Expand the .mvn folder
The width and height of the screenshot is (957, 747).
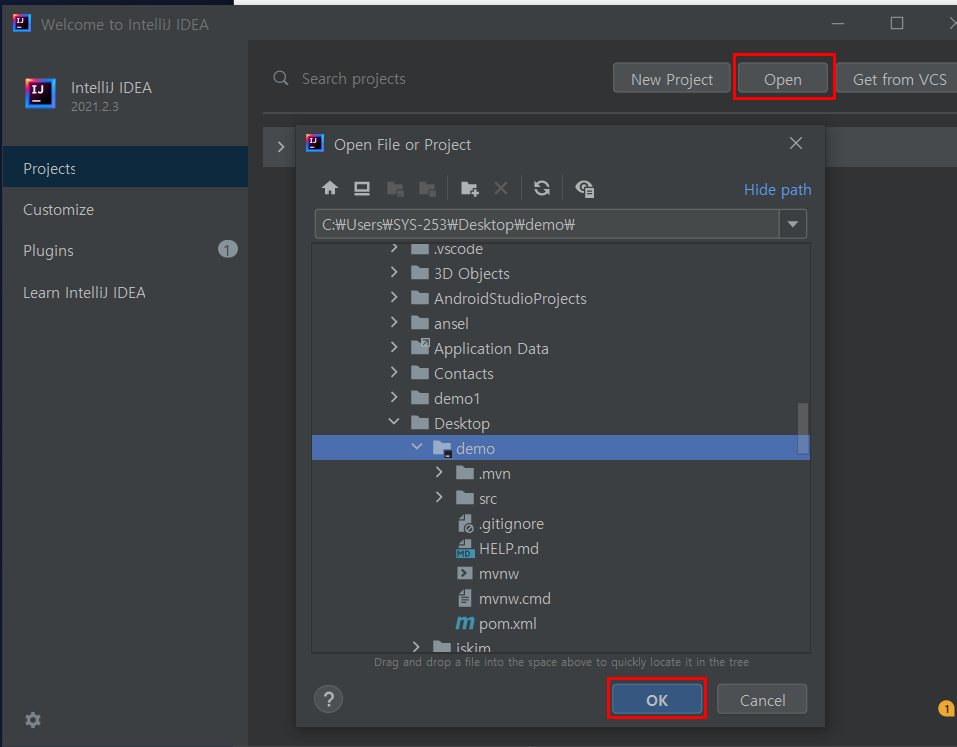coord(439,472)
